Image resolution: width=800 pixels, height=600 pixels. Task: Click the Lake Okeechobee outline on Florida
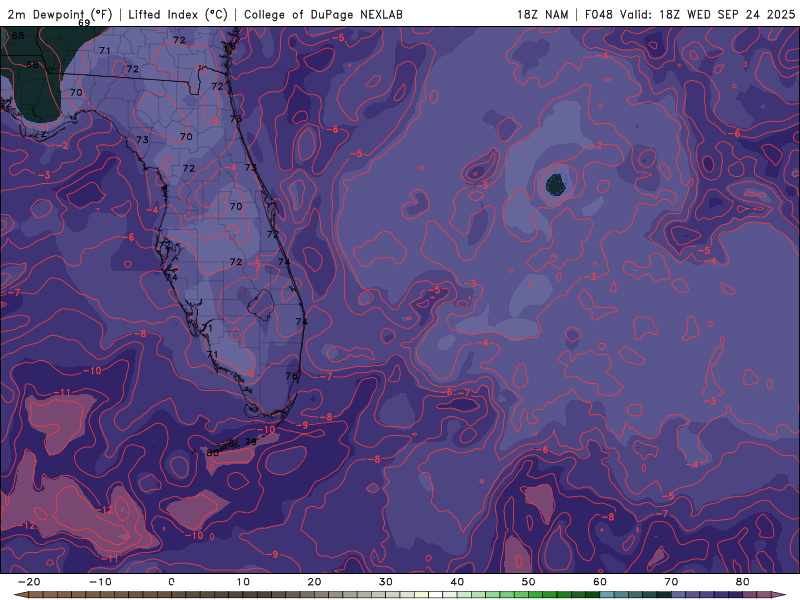261,305
